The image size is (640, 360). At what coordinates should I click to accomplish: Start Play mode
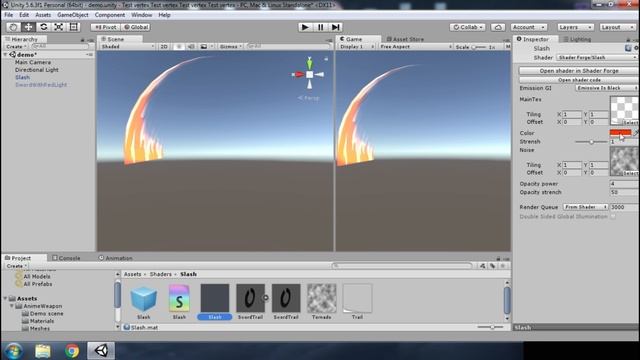[x=305, y=27]
